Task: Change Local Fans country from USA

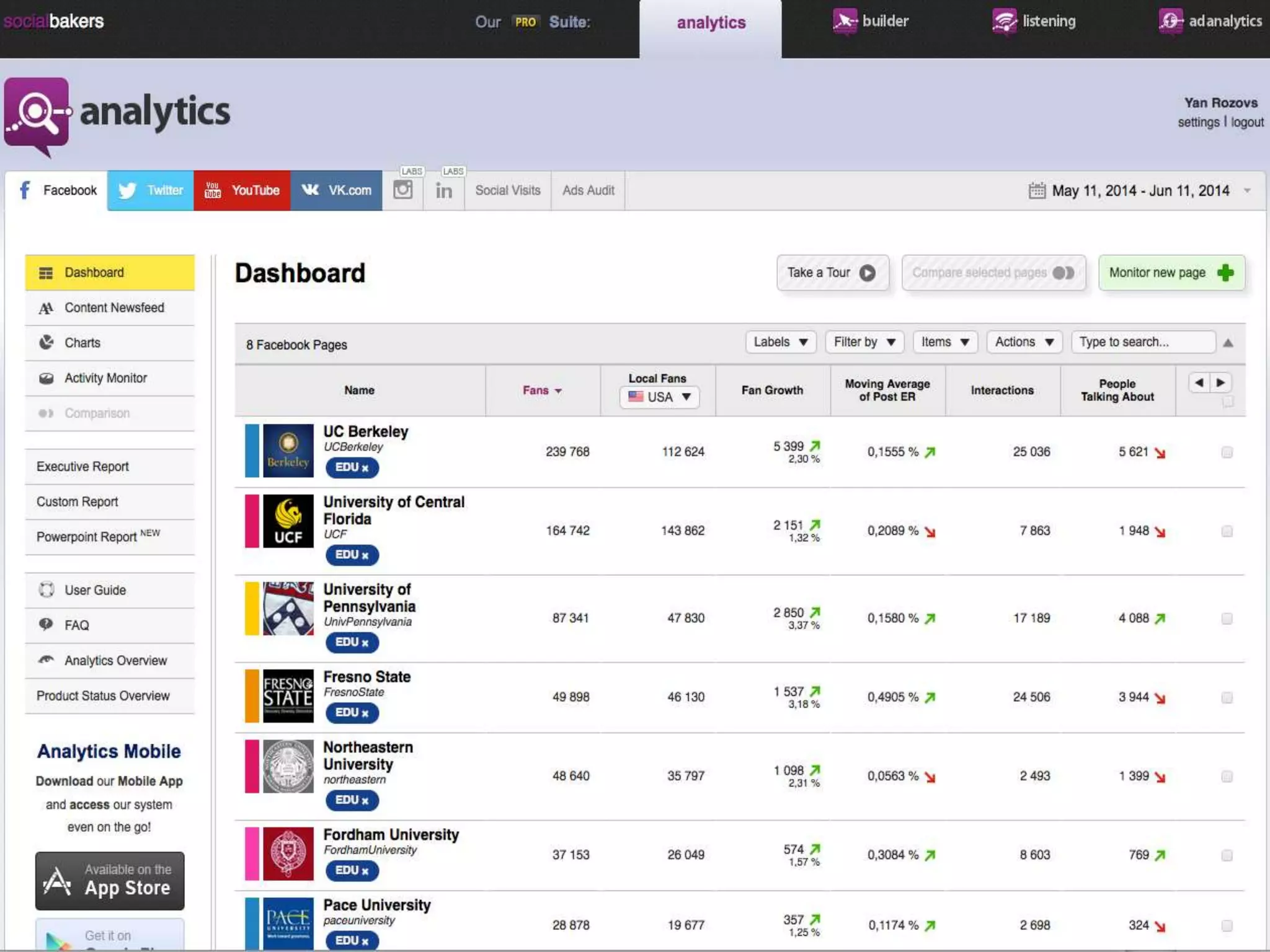Action: [659, 397]
